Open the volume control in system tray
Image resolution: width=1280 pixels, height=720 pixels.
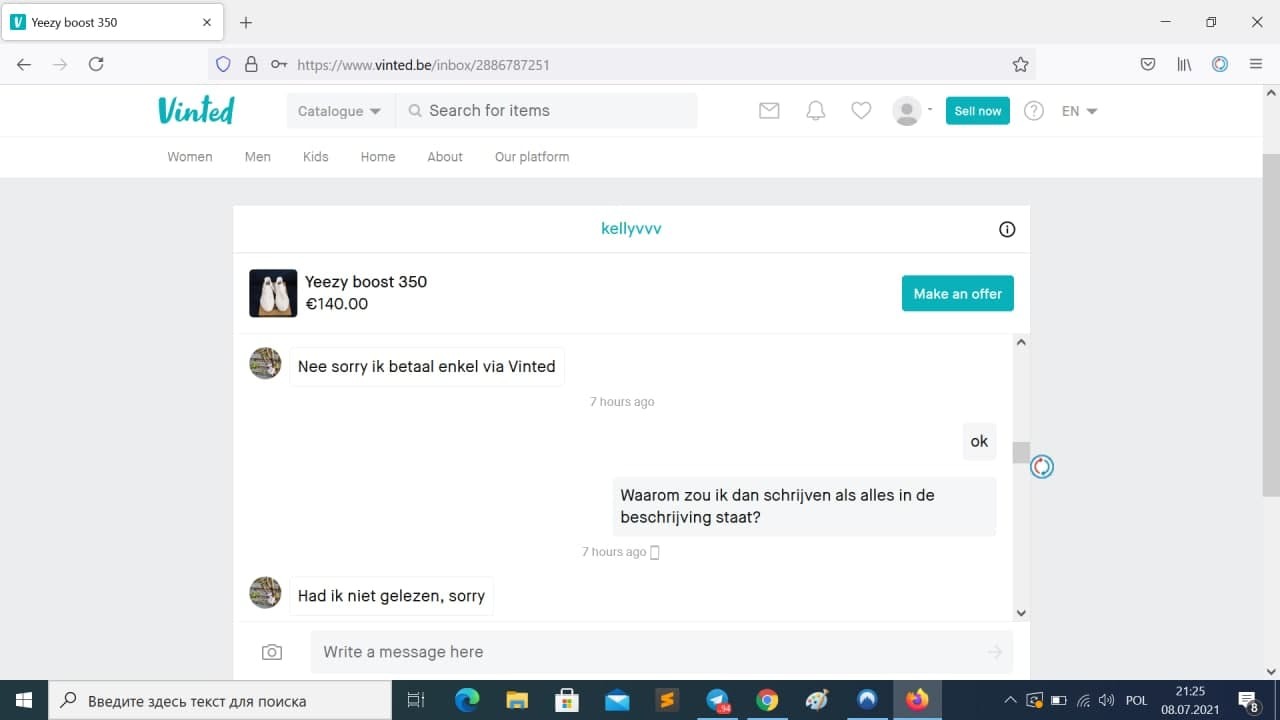coord(1106,700)
